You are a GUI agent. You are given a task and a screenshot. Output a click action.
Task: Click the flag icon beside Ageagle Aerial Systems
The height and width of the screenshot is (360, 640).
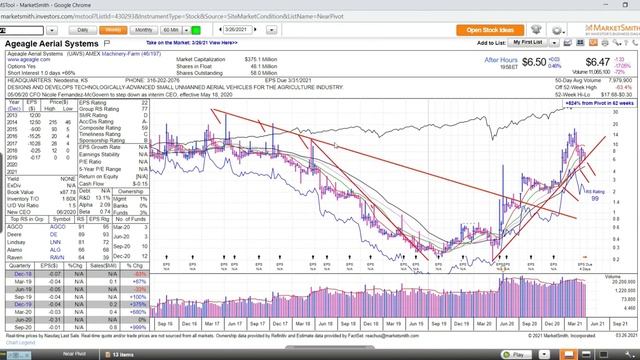107,43
